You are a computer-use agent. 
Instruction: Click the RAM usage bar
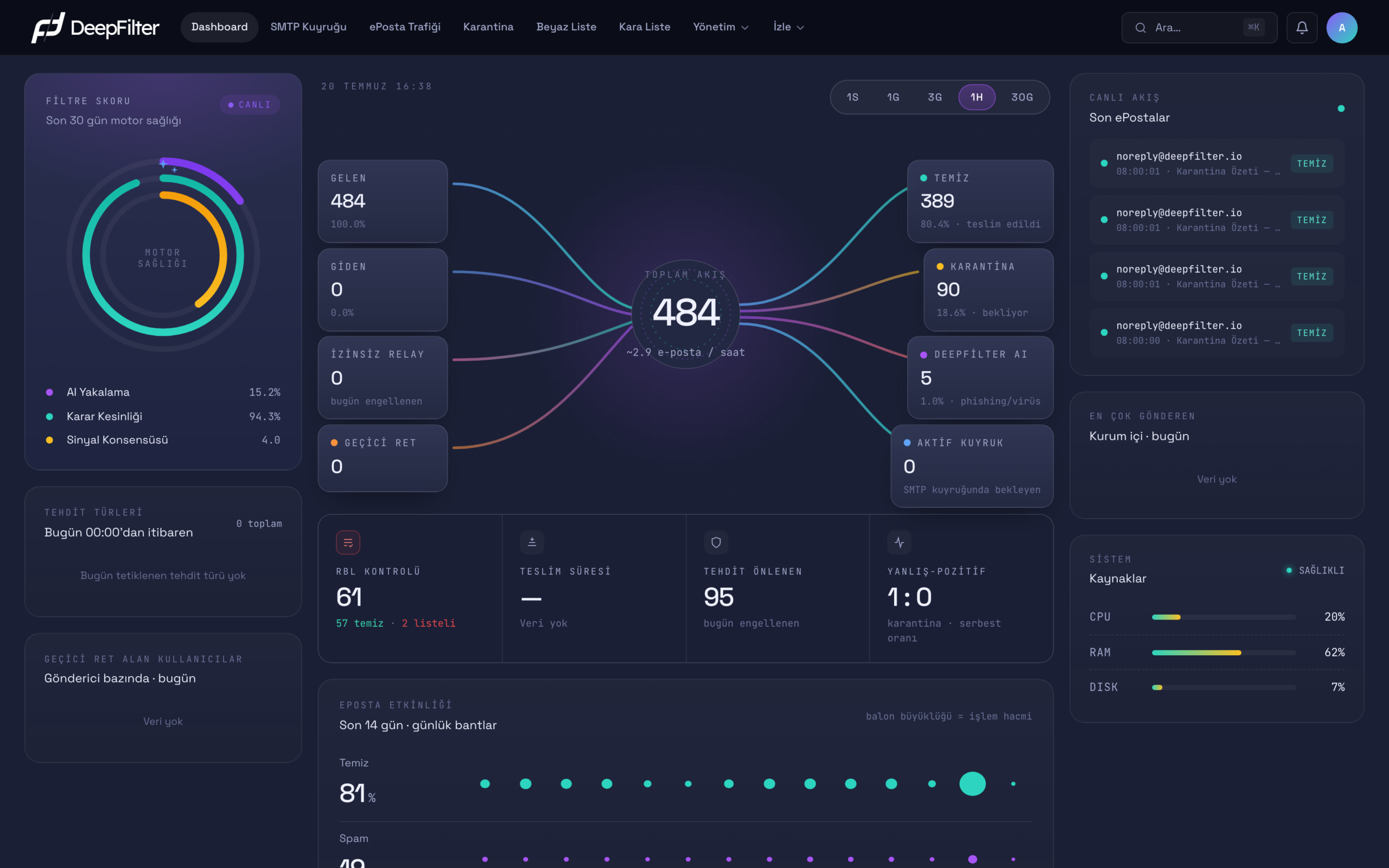click(1223, 653)
